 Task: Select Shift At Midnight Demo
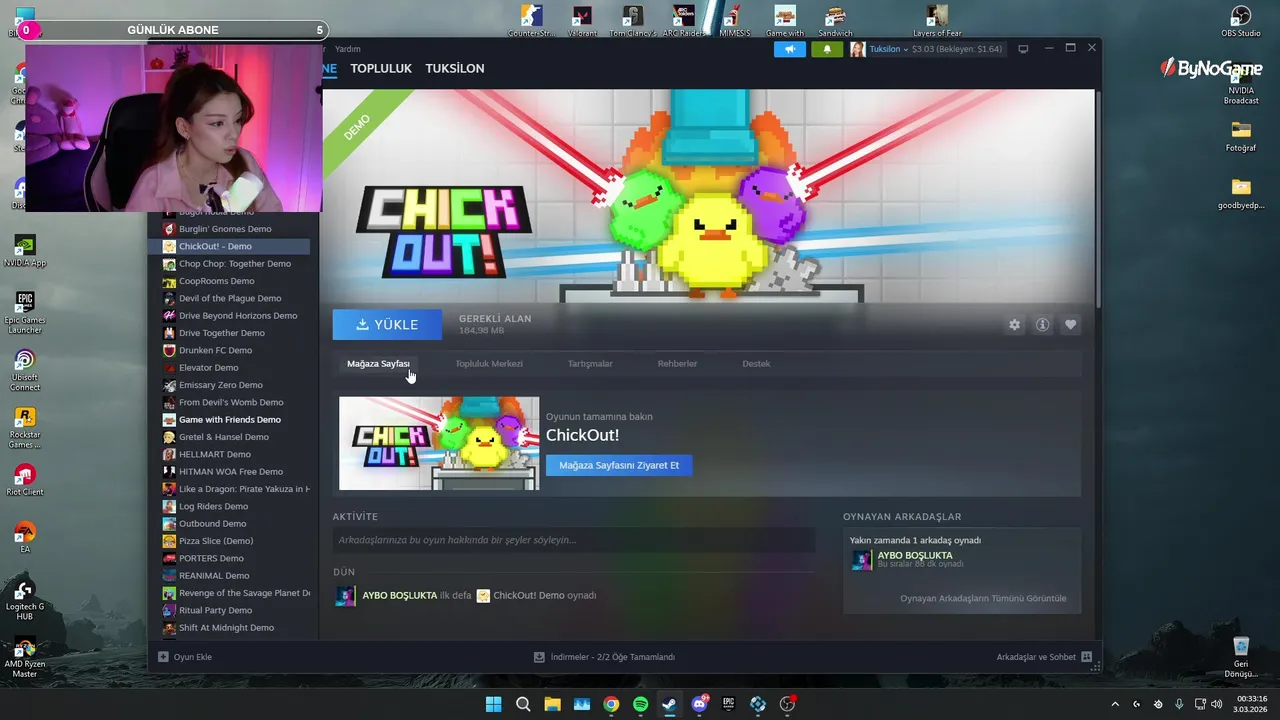click(x=226, y=628)
